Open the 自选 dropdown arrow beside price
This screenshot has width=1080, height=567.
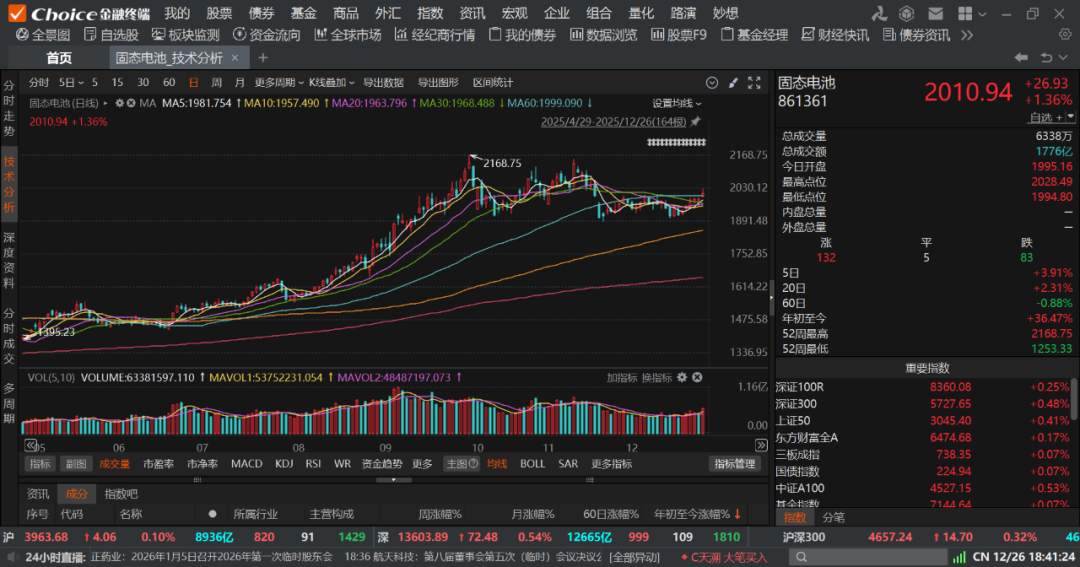point(1069,117)
